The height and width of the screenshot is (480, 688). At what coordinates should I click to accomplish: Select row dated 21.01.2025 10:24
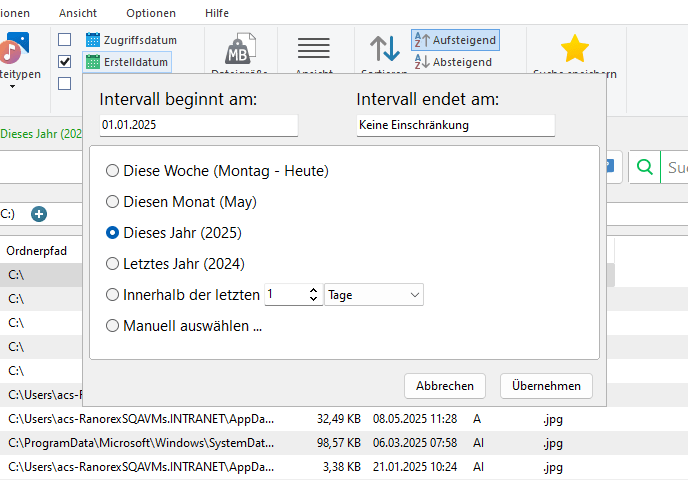point(344,467)
